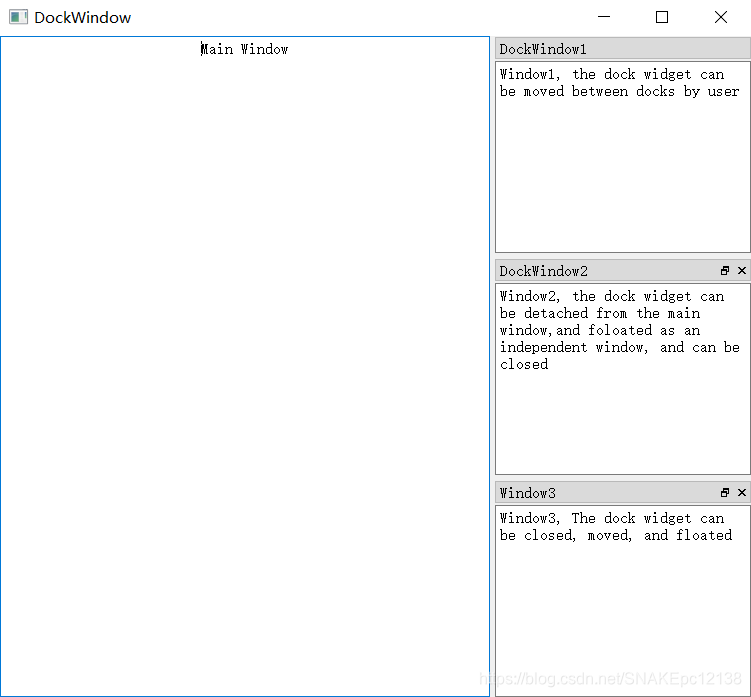Click the text 'be moved between docks by user'
Screen dimensions: 751x697
(x=619, y=91)
